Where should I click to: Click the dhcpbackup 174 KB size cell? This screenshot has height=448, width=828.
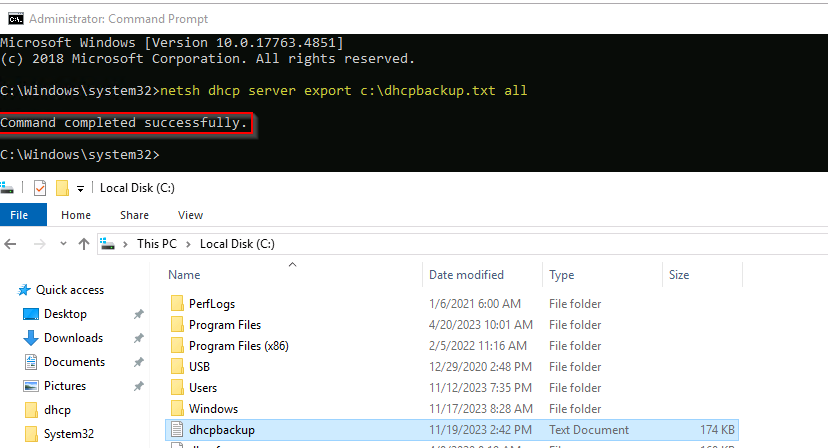point(717,430)
